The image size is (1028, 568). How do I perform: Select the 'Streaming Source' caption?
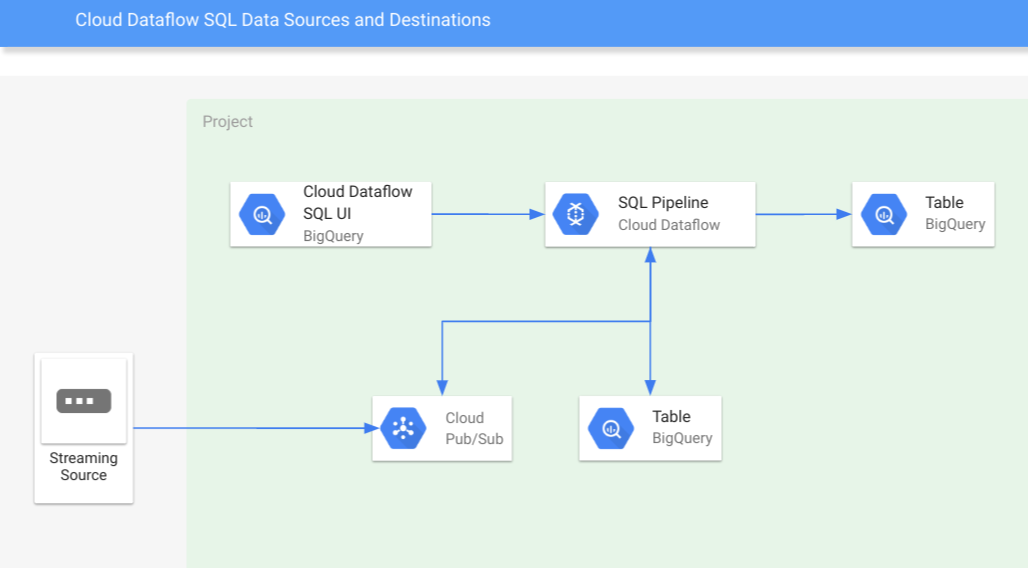[84, 466]
